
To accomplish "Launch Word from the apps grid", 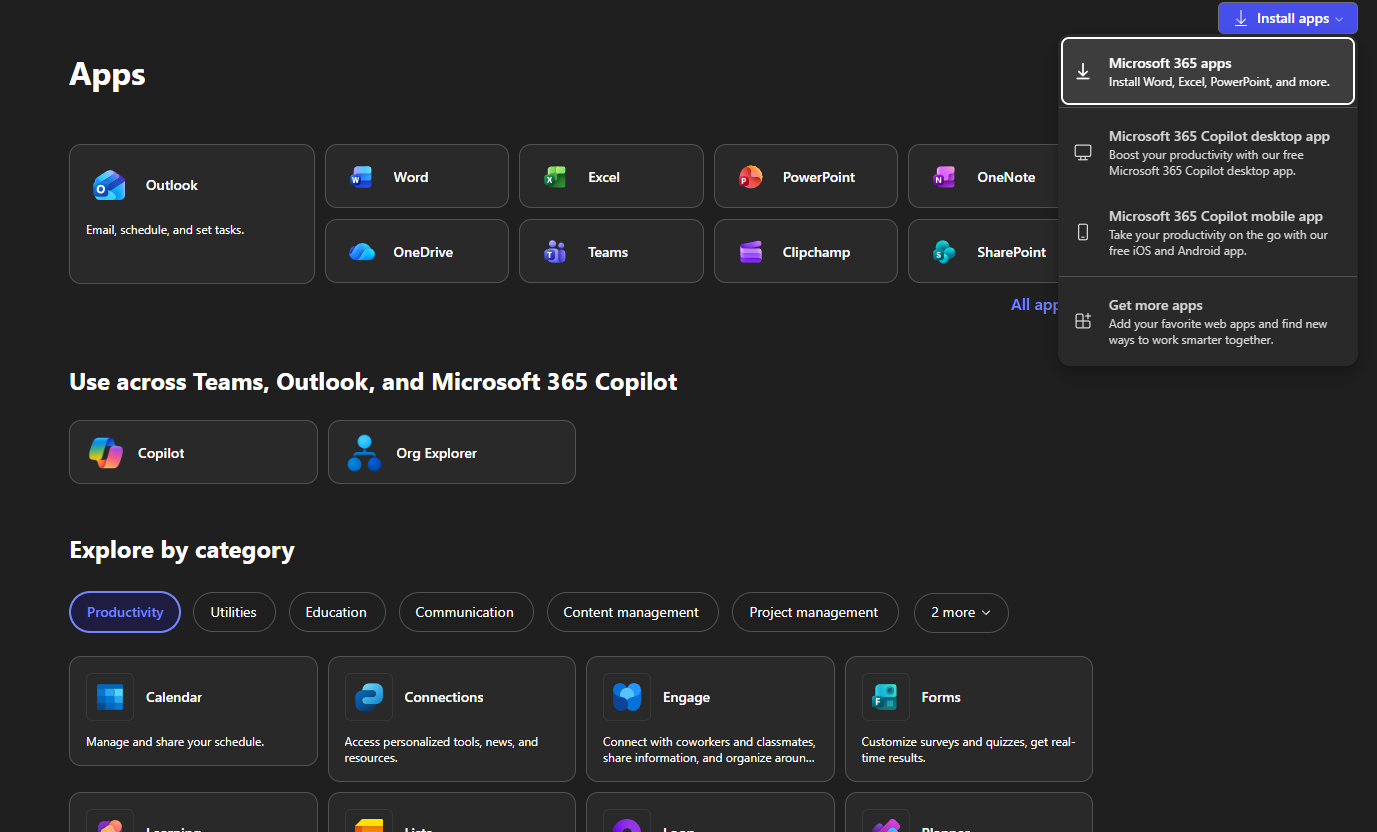I will coord(360,177).
